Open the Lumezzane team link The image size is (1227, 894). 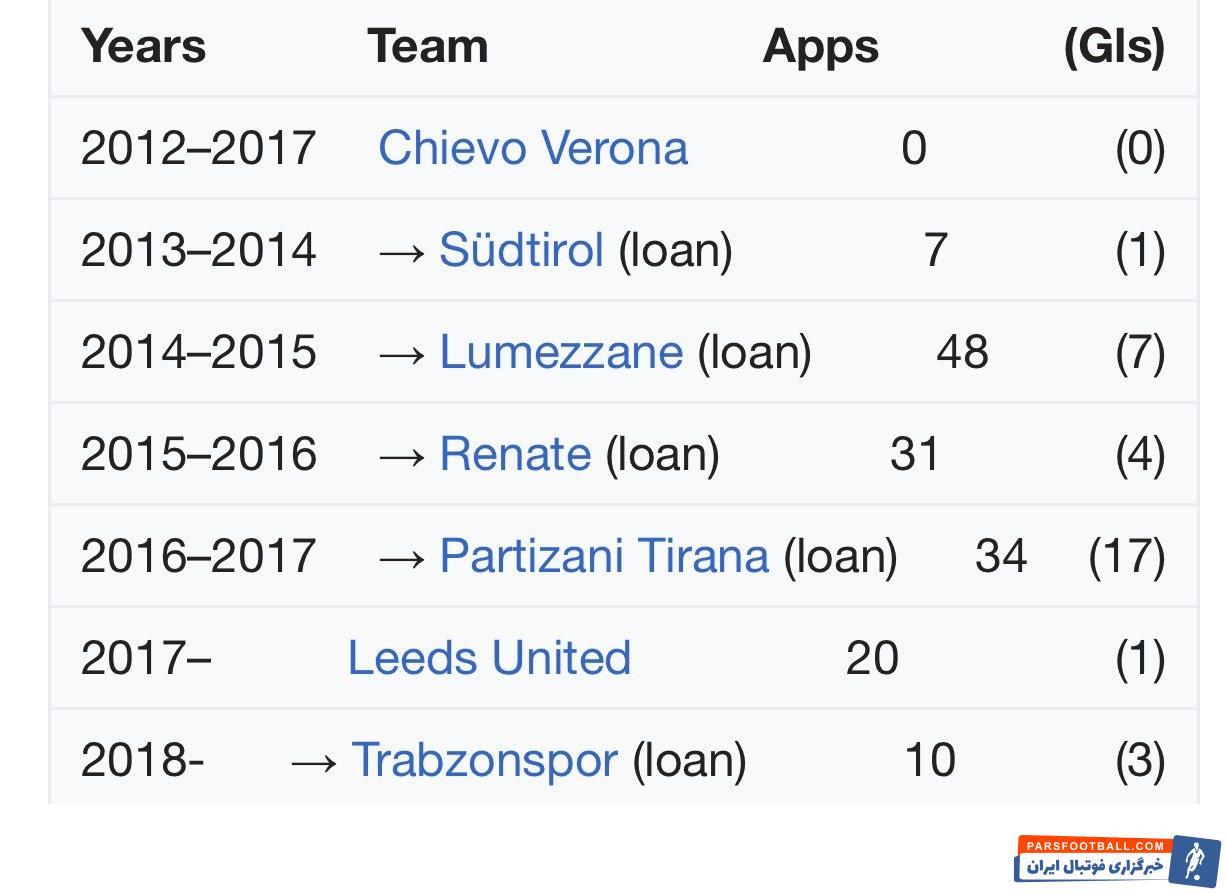coord(561,352)
